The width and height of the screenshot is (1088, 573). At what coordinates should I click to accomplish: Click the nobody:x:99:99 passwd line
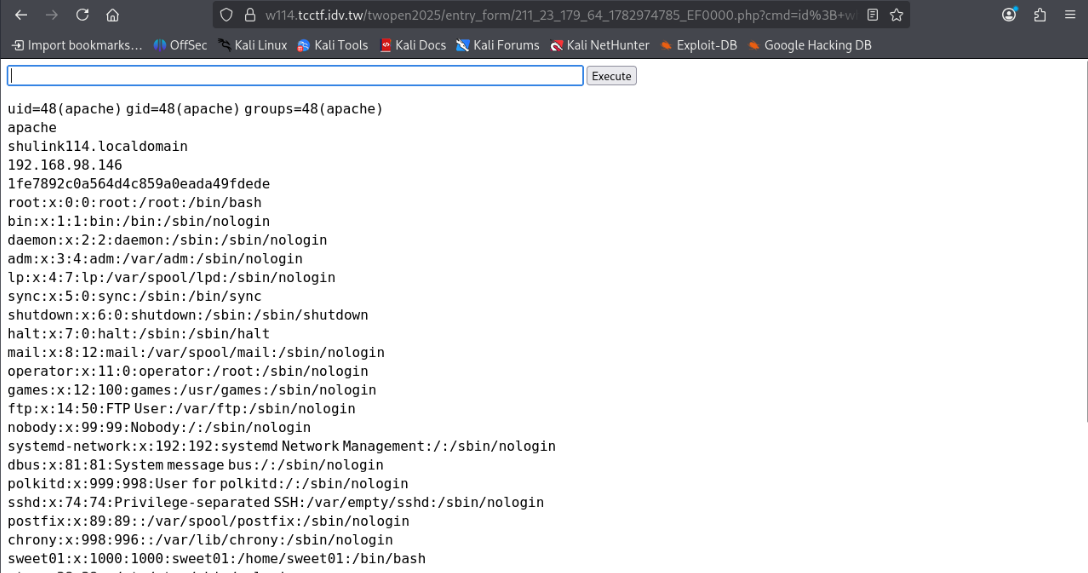[x=159, y=427]
